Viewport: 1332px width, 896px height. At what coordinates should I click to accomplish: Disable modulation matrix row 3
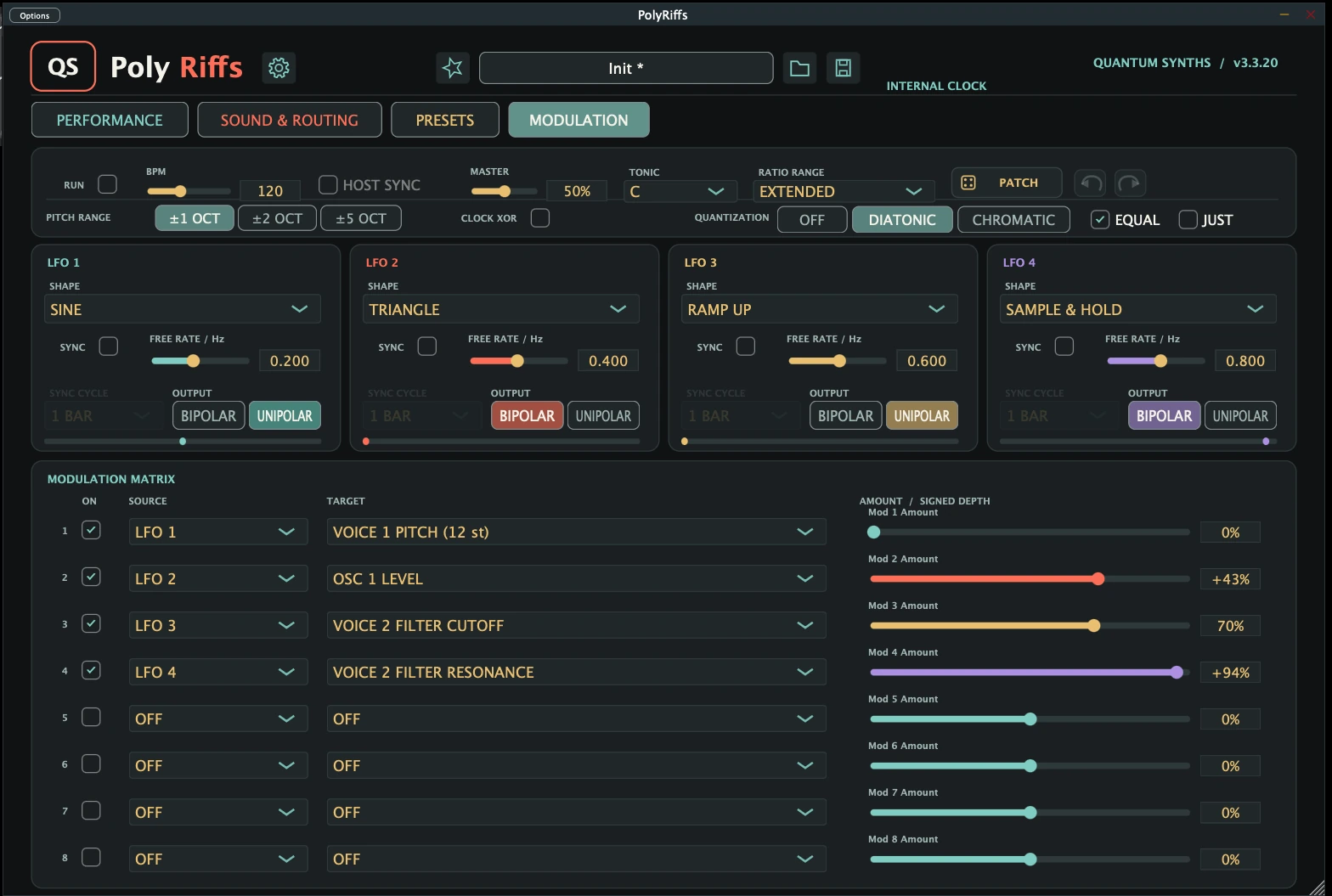91,623
